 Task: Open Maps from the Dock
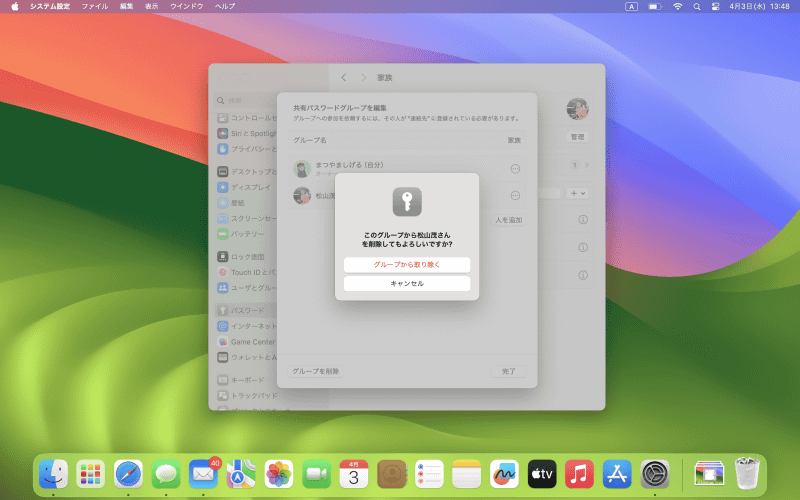[x=241, y=474]
